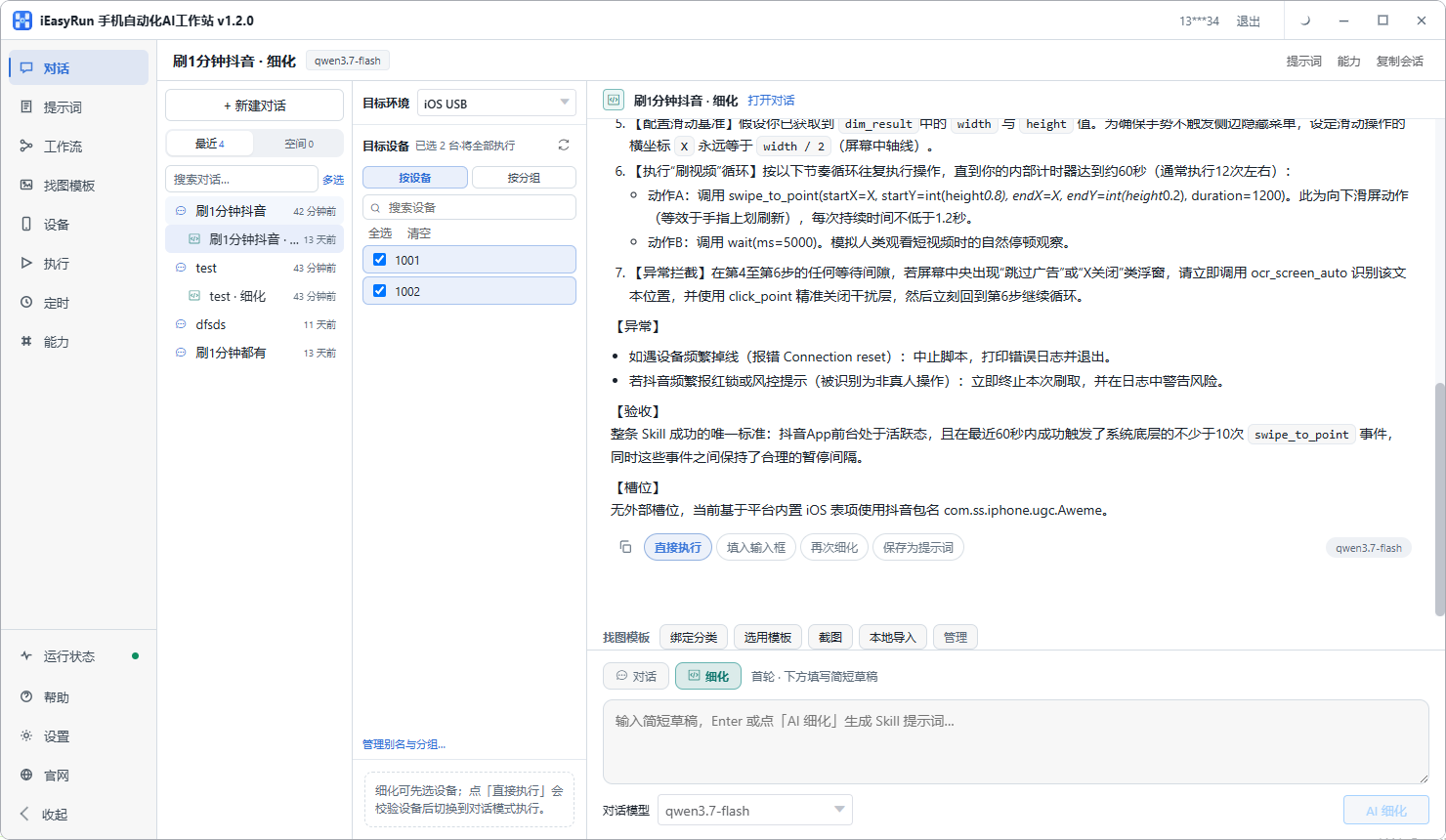
Task: Open the 提示词 sidebar section
Action: (78, 107)
